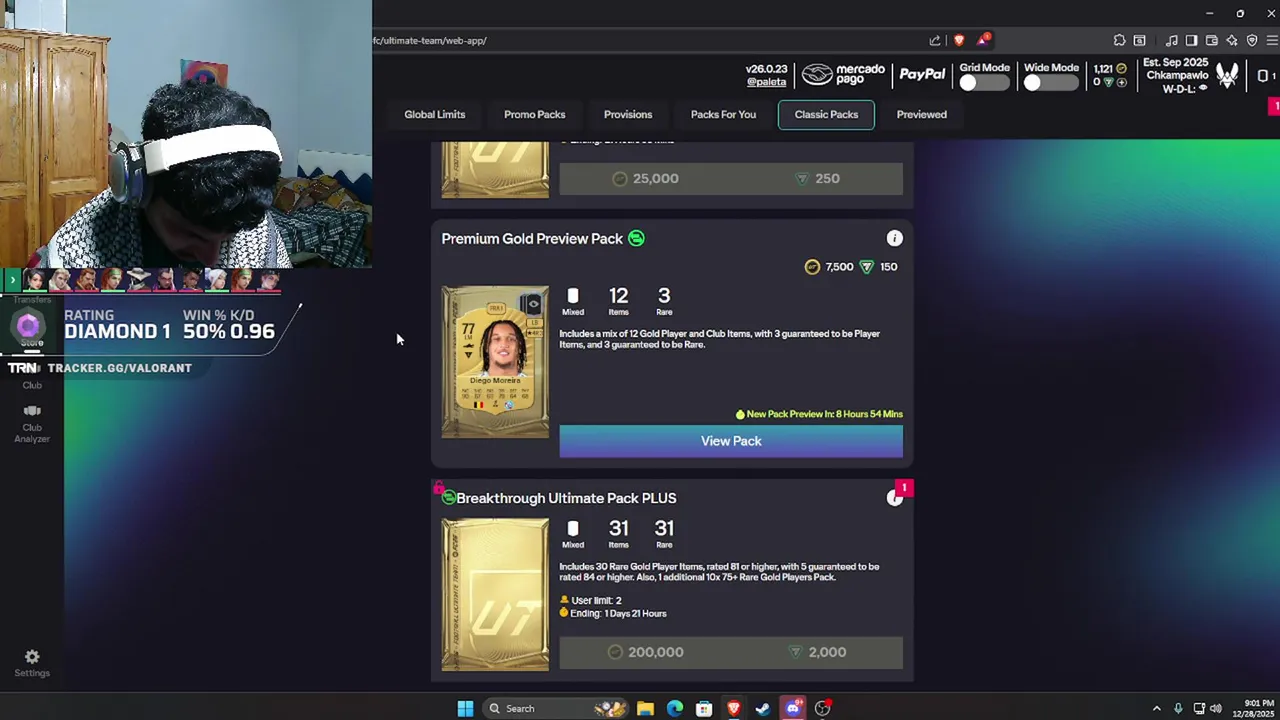Open Microsoft Edge from the taskbar
The height and width of the screenshot is (720, 1280).
coord(675,708)
